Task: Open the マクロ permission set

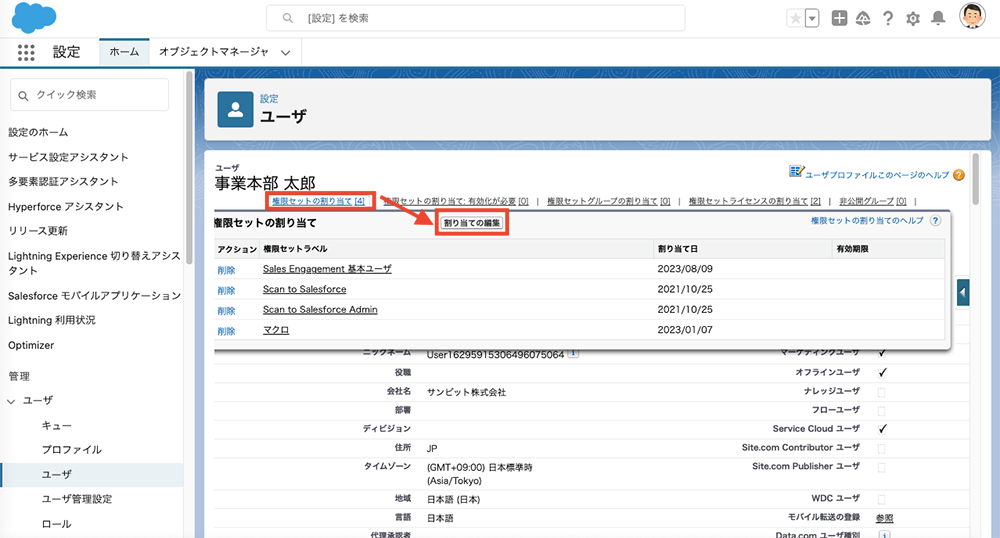Action: tap(276, 330)
